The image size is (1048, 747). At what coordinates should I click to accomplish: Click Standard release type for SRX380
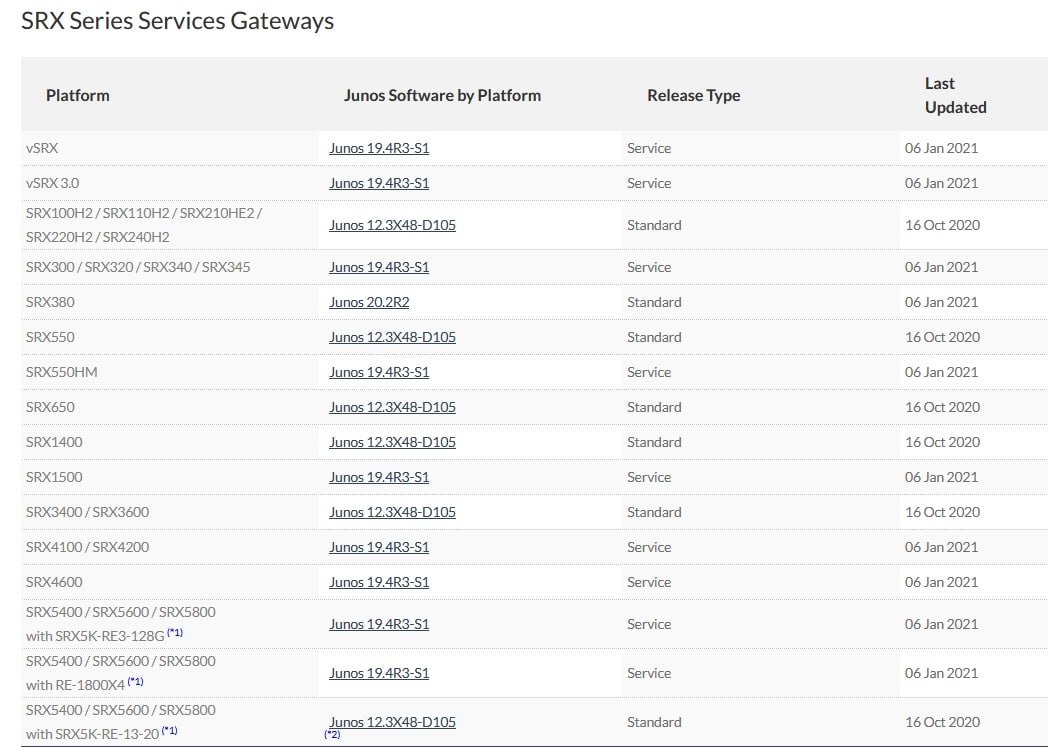click(x=654, y=302)
